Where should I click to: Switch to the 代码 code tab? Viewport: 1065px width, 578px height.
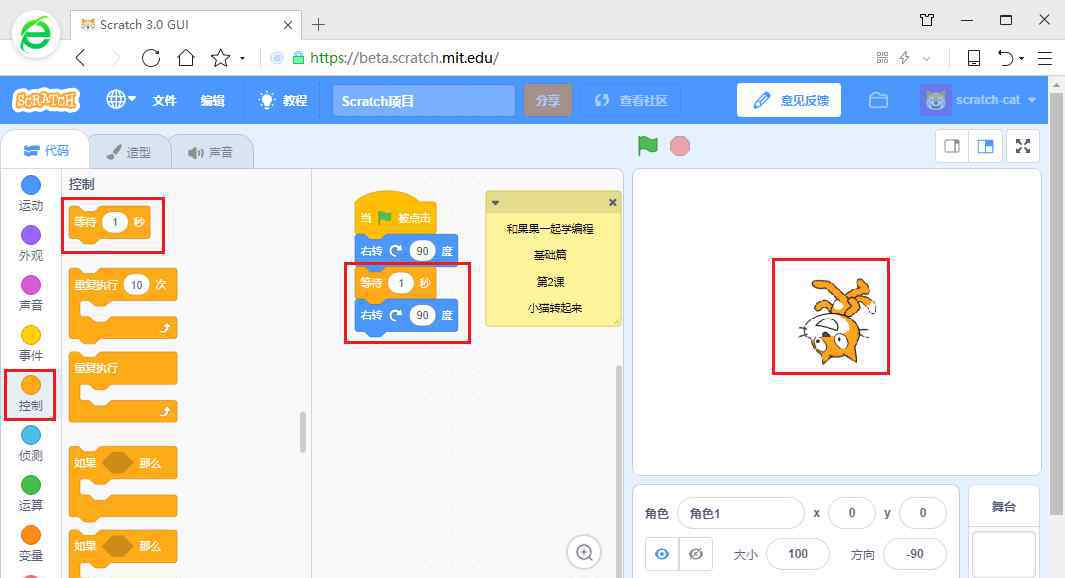[x=46, y=150]
